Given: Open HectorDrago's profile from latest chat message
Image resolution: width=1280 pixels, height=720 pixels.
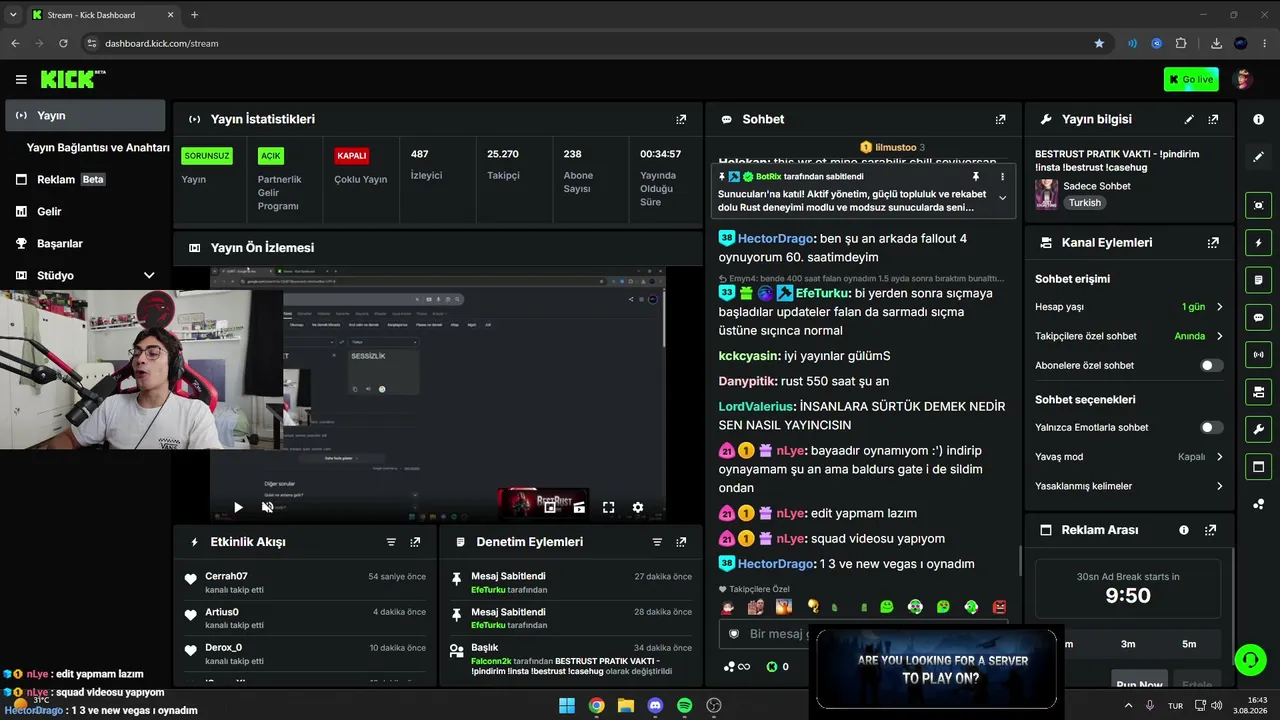Looking at the screenshot, I should tap(775, 564).
